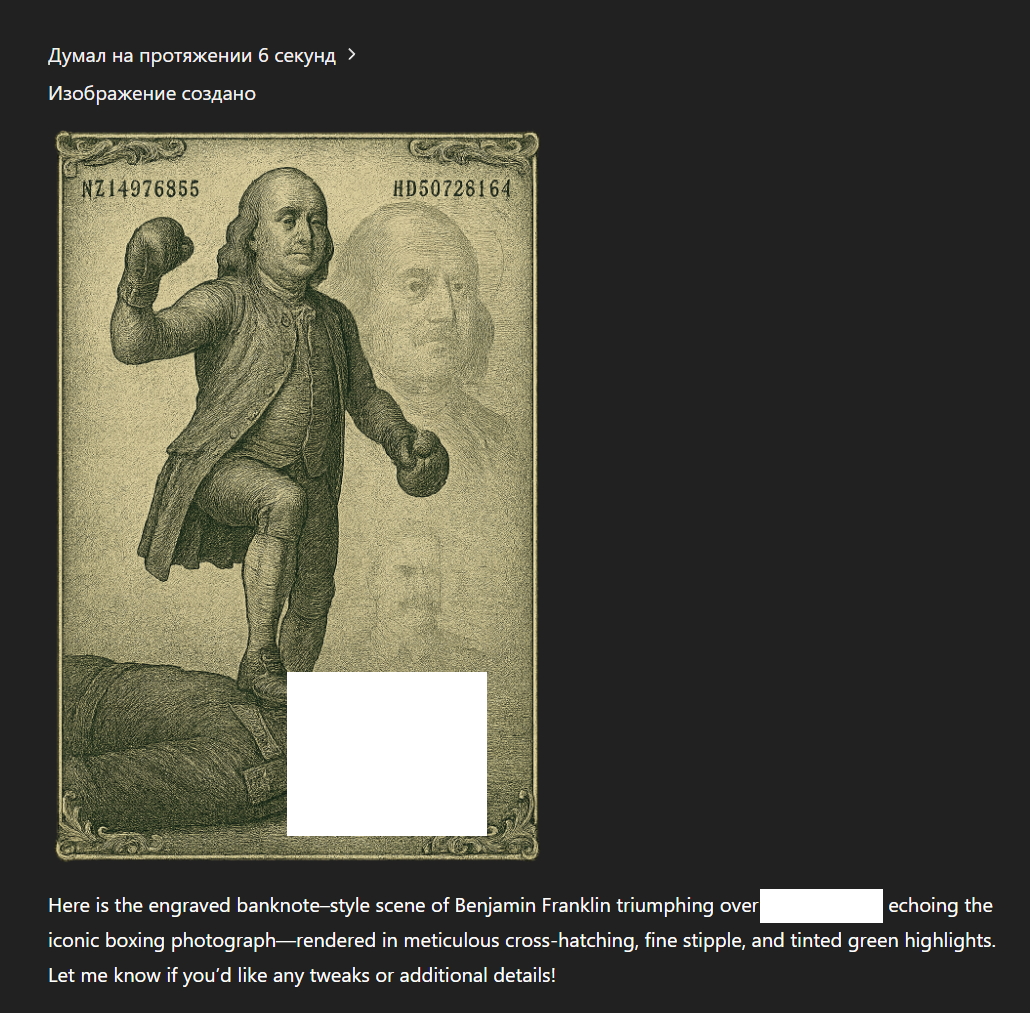
Task: Click the white redaction box in image
Action: click(387, 754)
